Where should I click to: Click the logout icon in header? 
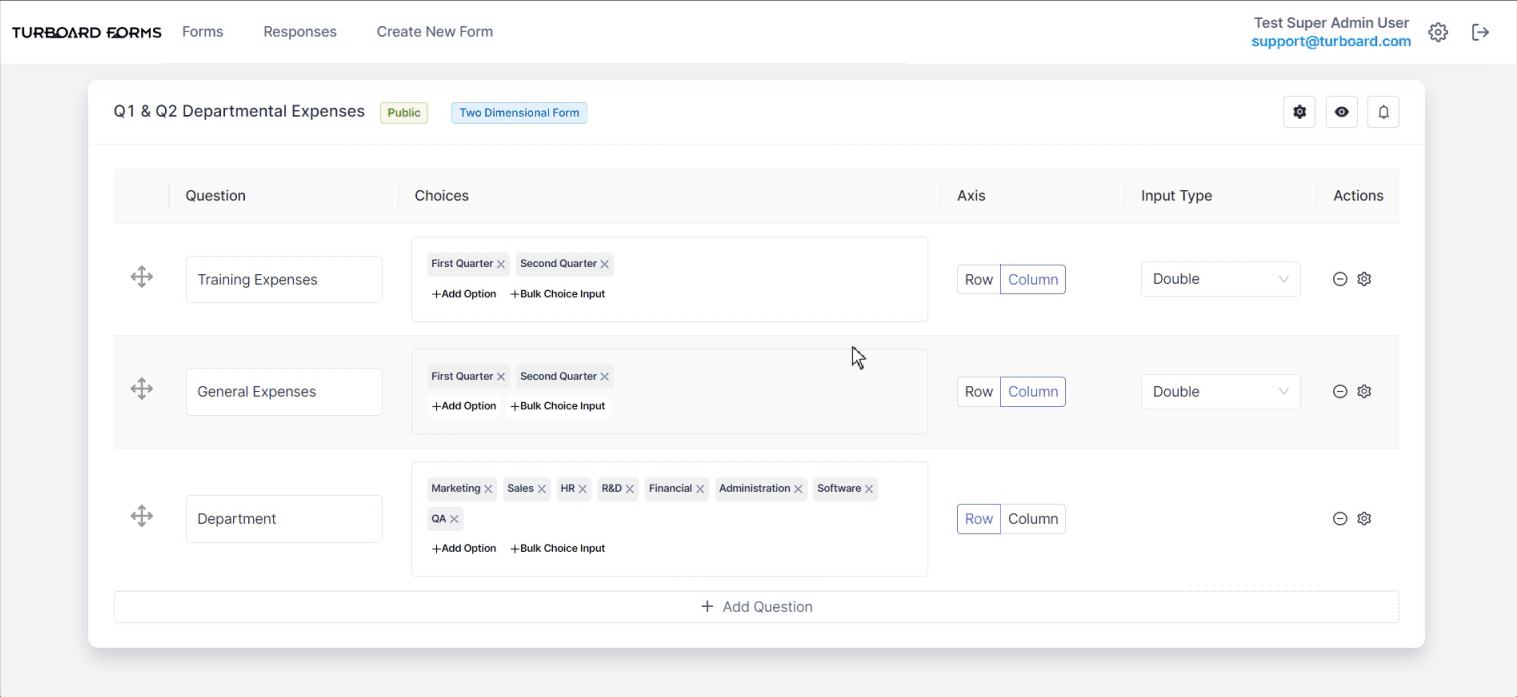click(1481, 32)
